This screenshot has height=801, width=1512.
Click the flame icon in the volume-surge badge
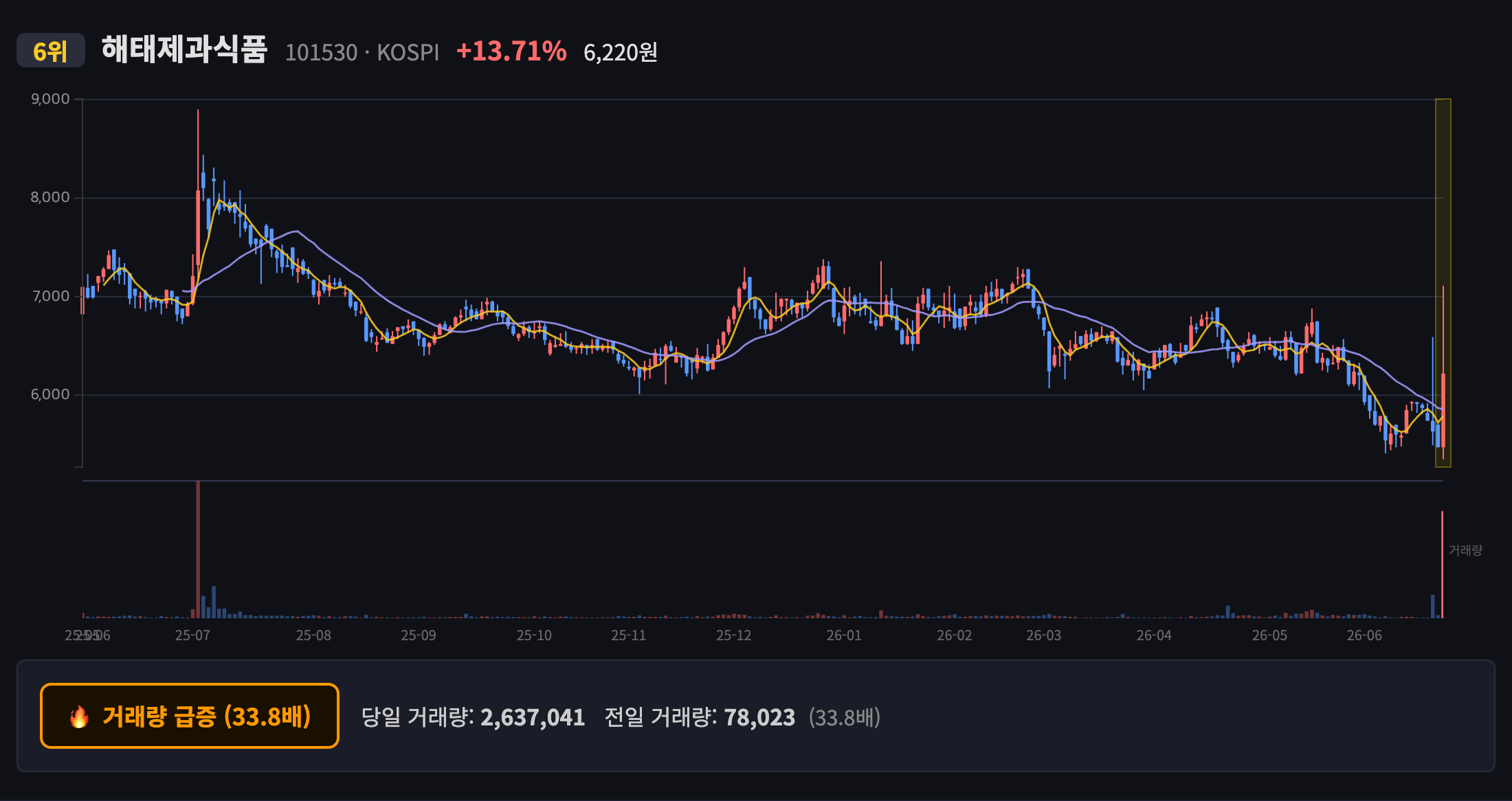pyautogui.click(x=79, y=717)
